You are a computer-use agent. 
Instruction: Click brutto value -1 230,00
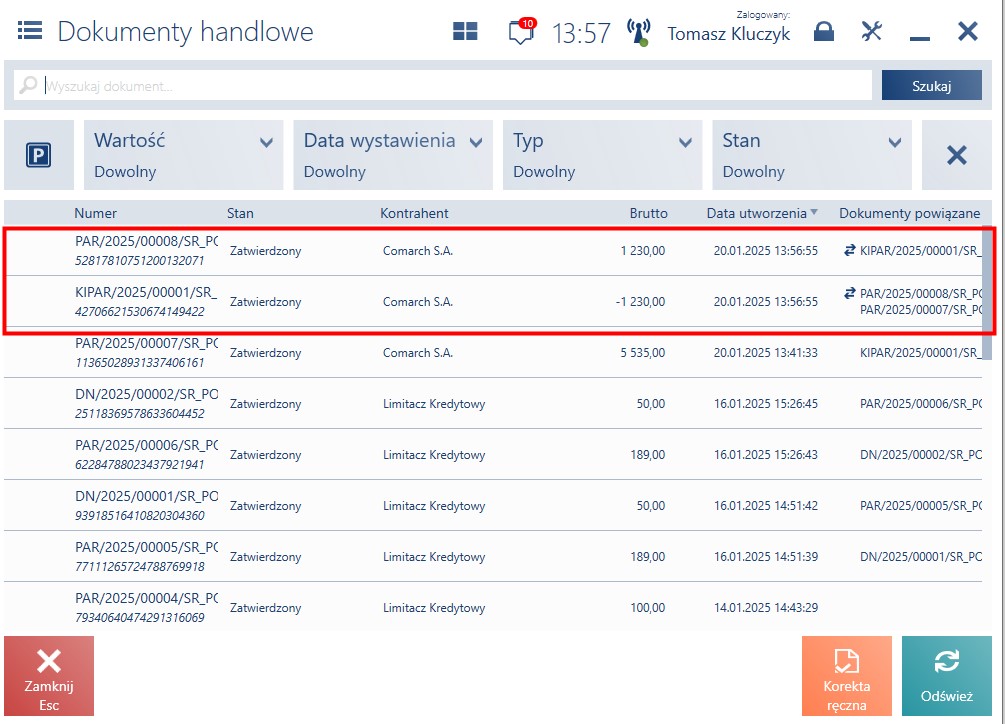tap(640, 302)
